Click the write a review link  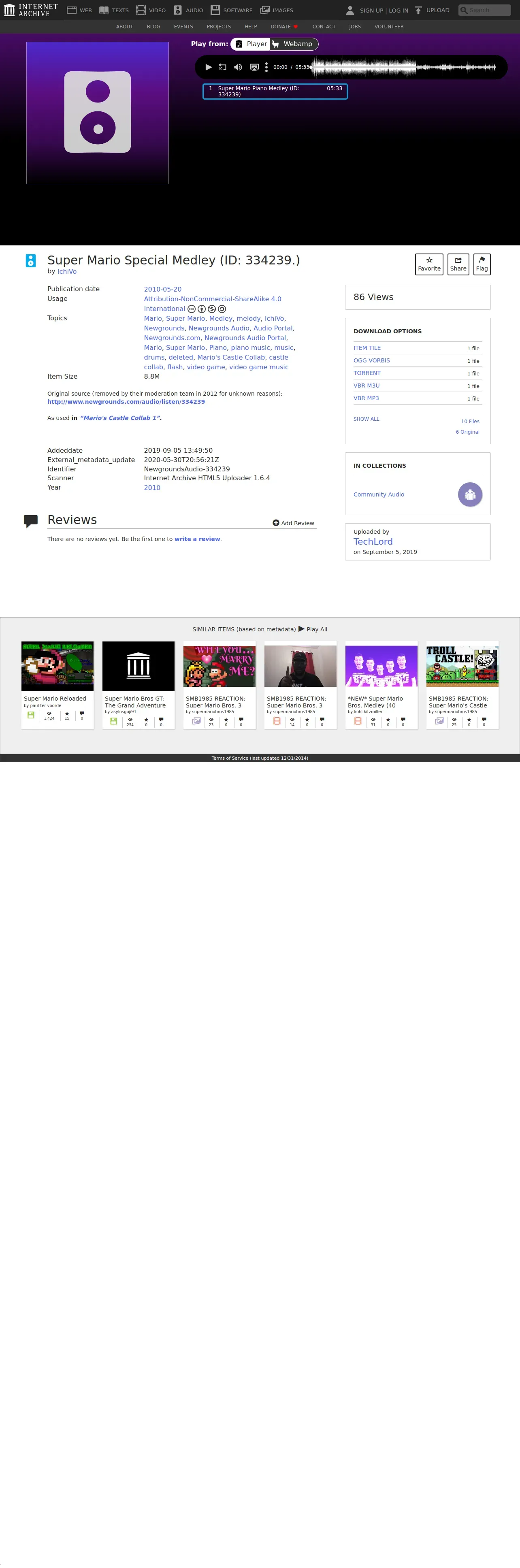[x=197, y=539]
